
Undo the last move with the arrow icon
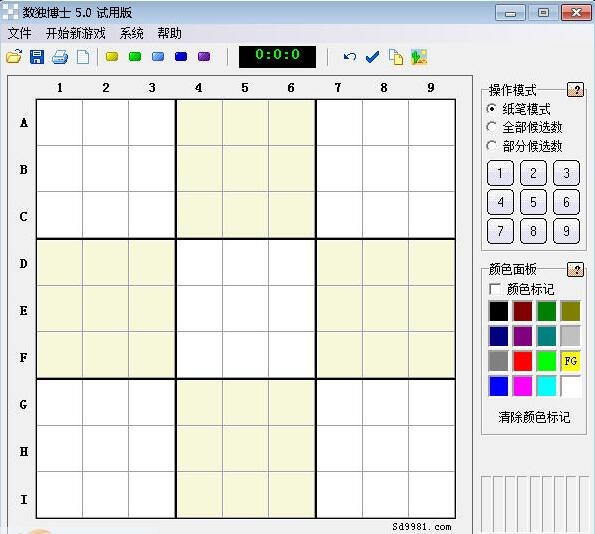(349, 57)
